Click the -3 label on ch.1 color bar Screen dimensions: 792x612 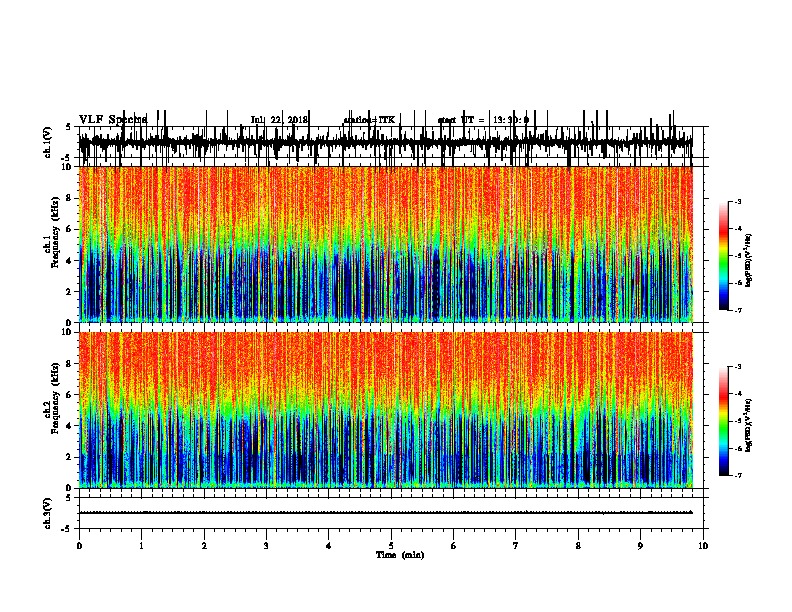click(737, 201)
